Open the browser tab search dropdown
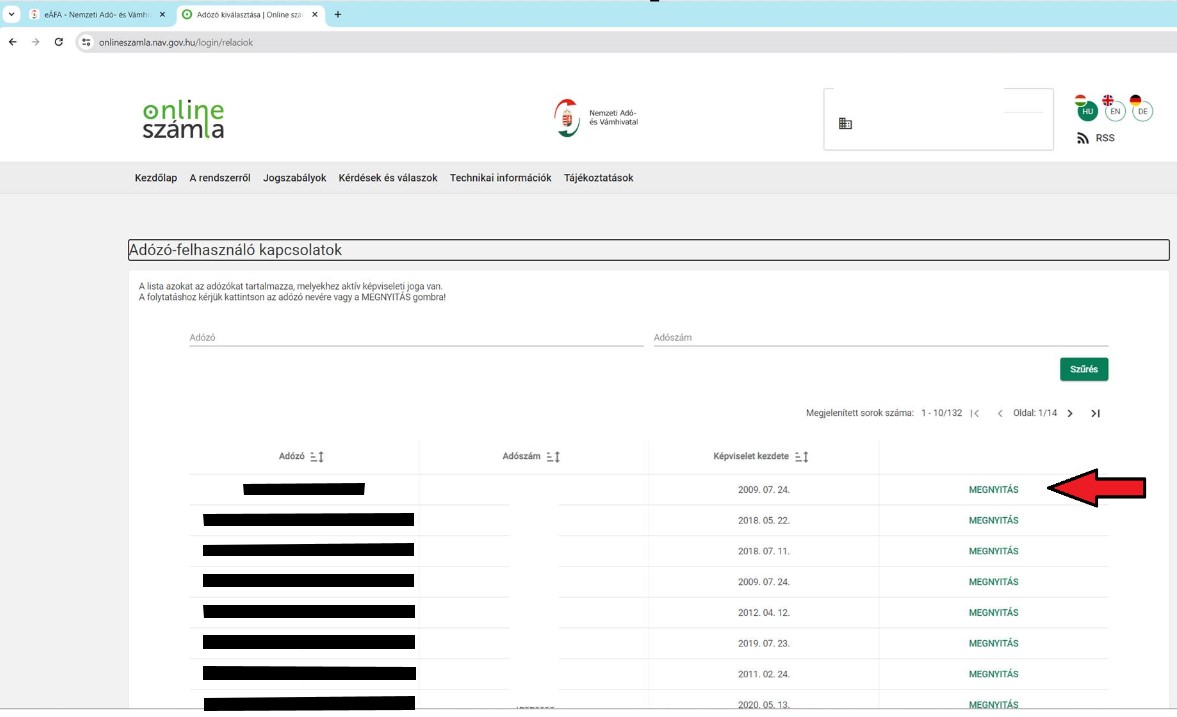Screen dimensions: 1177x717 coord(11,14)
